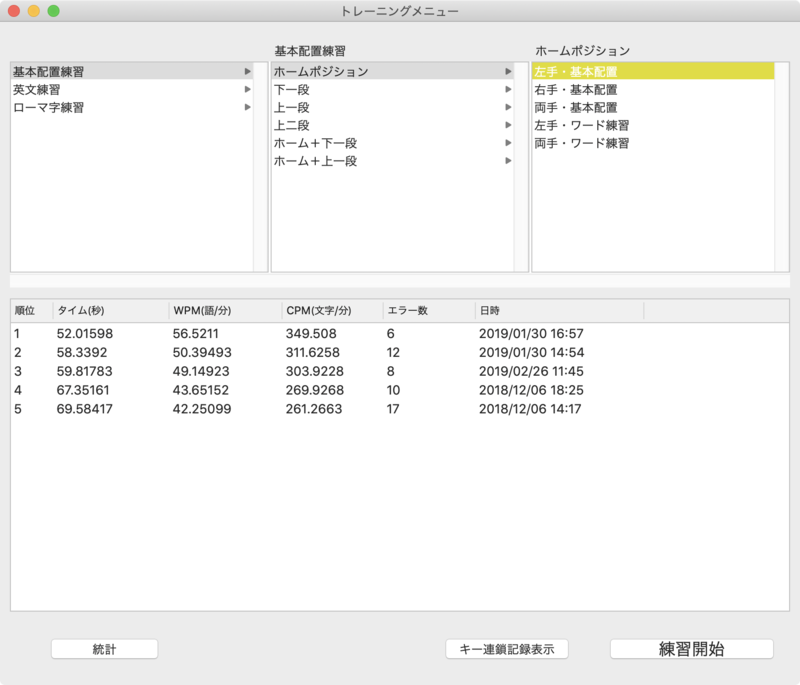This screenshot has width=800, height=685.
Task: Choose the 両手・基本配置 lesson
Action: pos(653,107)
